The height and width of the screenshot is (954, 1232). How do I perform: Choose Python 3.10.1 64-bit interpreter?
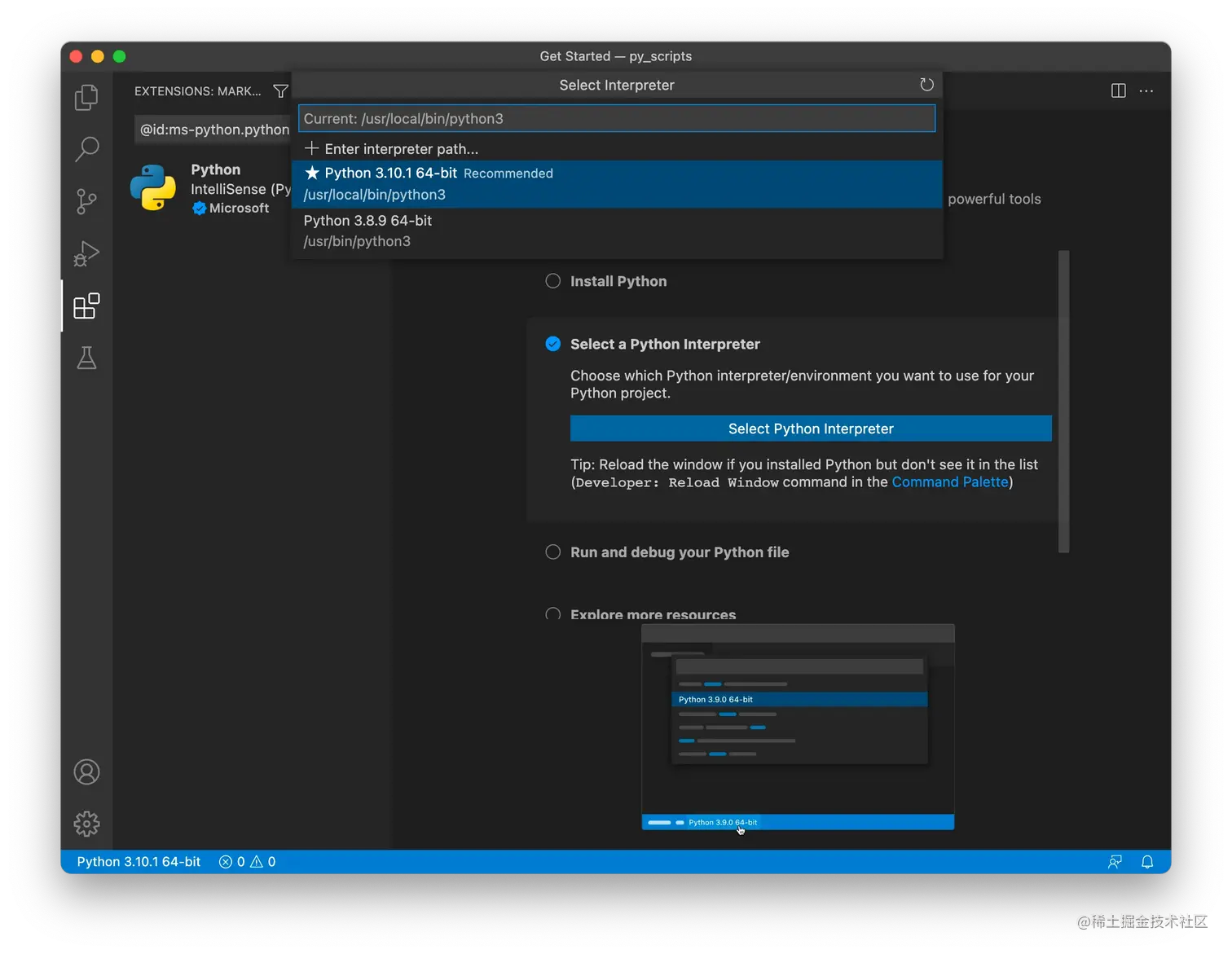[x=617, y=184]
